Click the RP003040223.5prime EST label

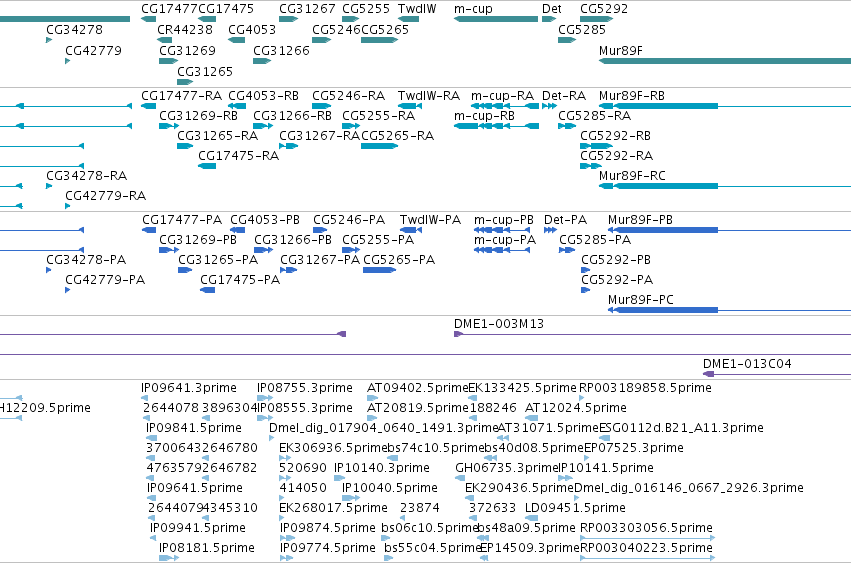click(x=646, y=548)
